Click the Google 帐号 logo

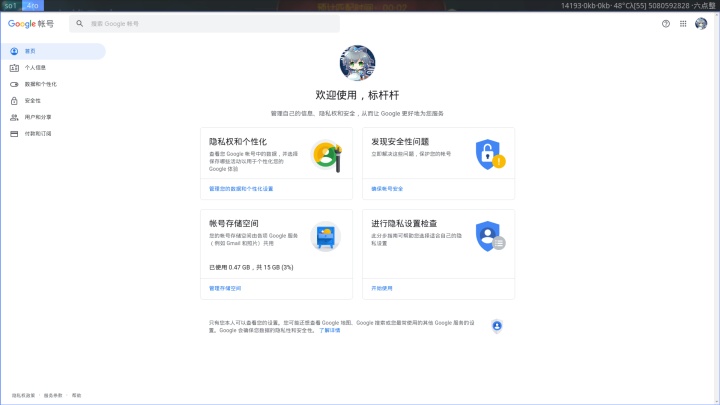[x=31, y=24]
